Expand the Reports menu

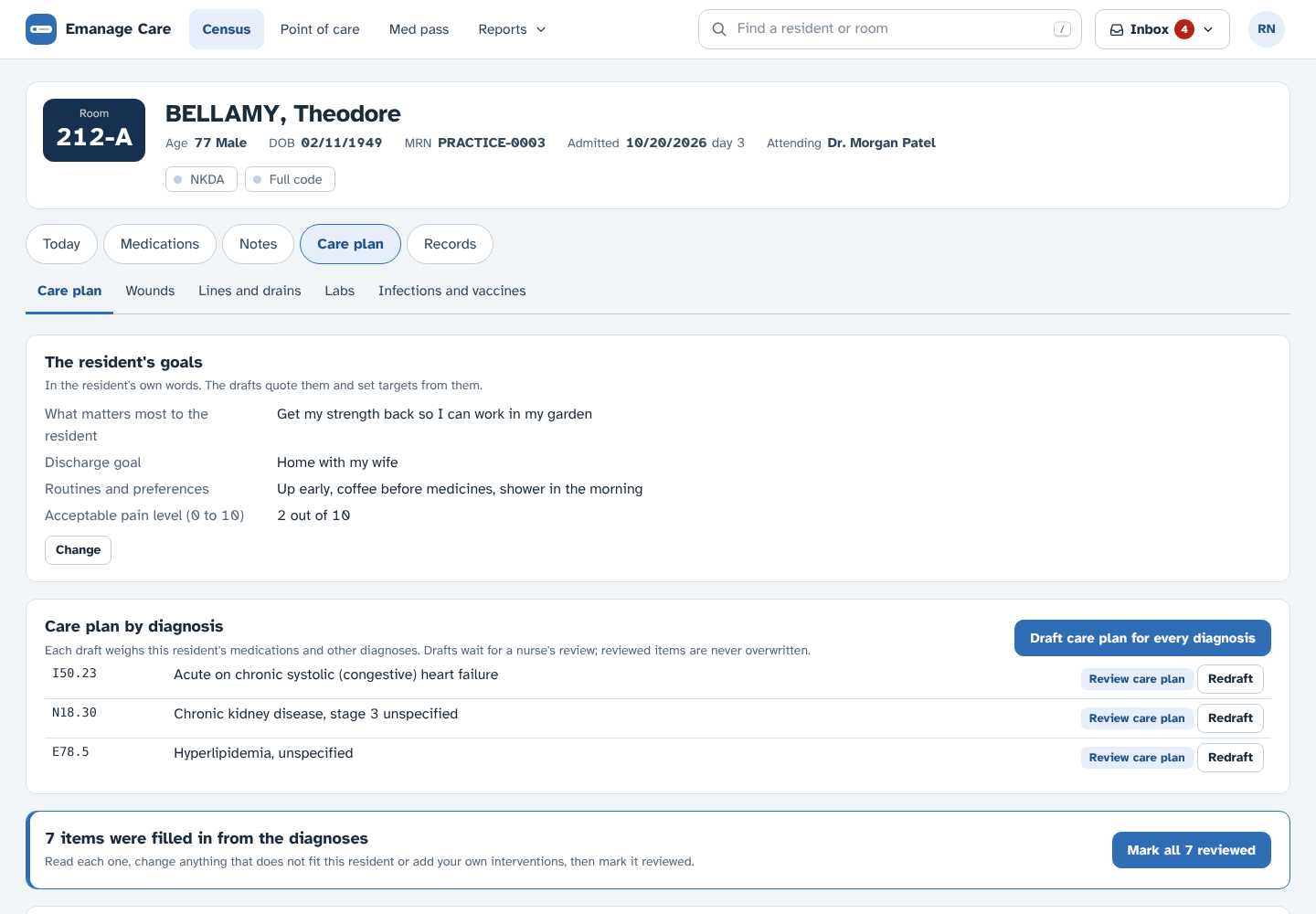tap(512, 29)
